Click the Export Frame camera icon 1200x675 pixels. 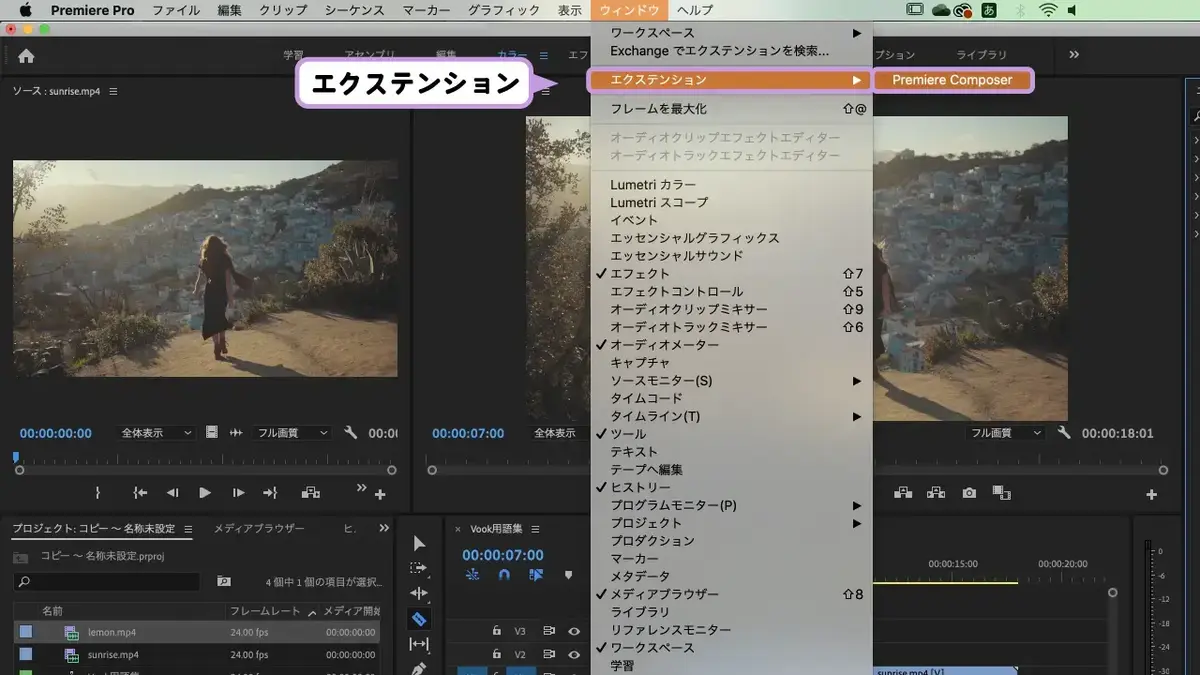point(969,493)
